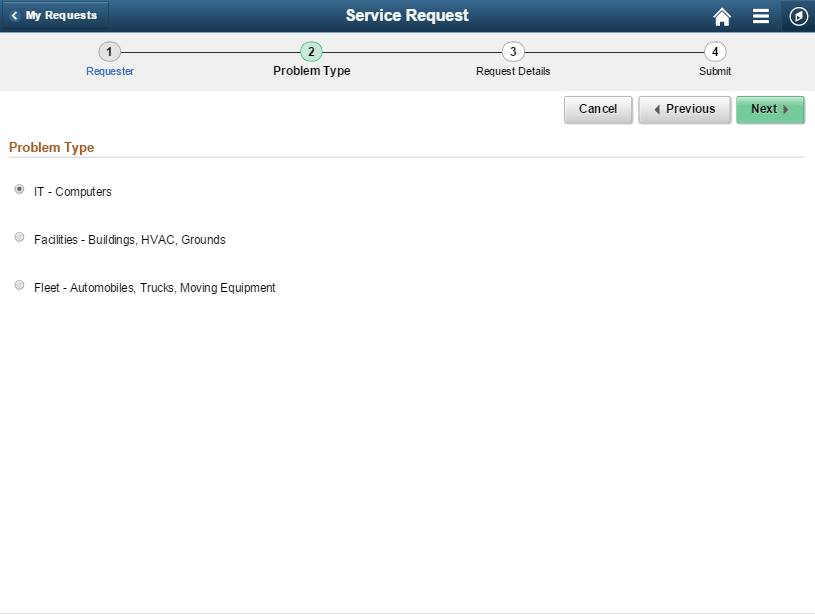Go back with the Previous button

coord(684,110)
